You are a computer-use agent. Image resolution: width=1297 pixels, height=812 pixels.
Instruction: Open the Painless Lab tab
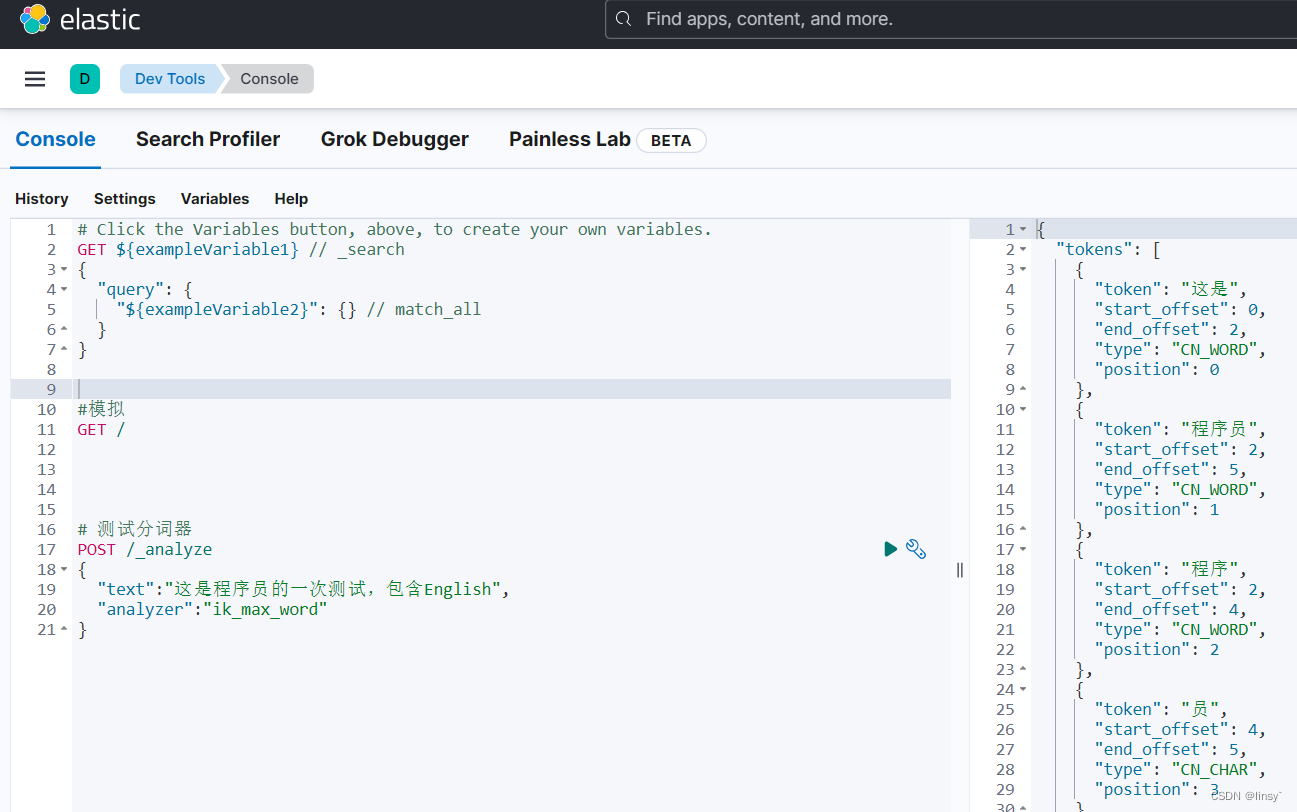tap(570, 139)
